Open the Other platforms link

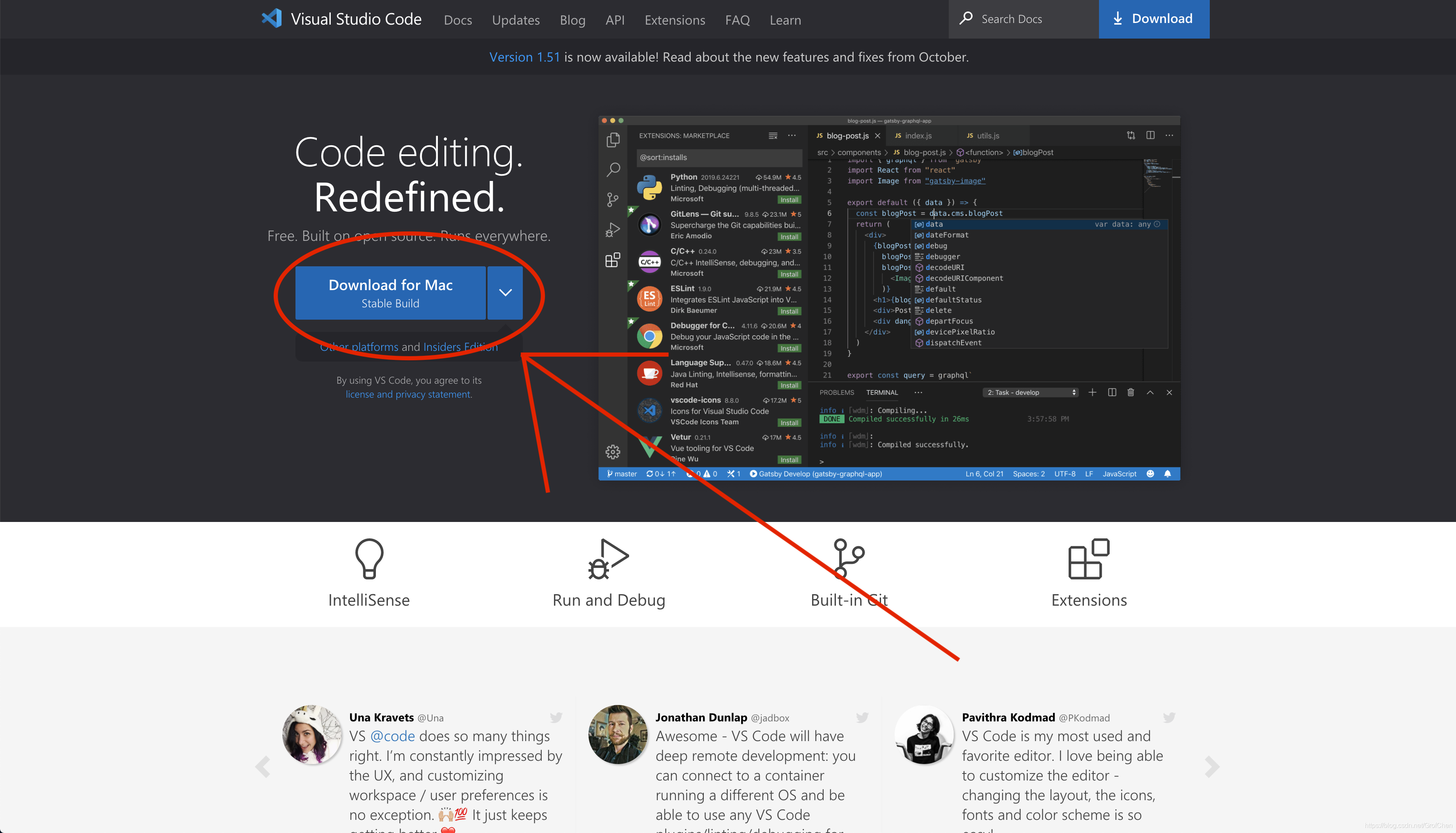(359, 347)
